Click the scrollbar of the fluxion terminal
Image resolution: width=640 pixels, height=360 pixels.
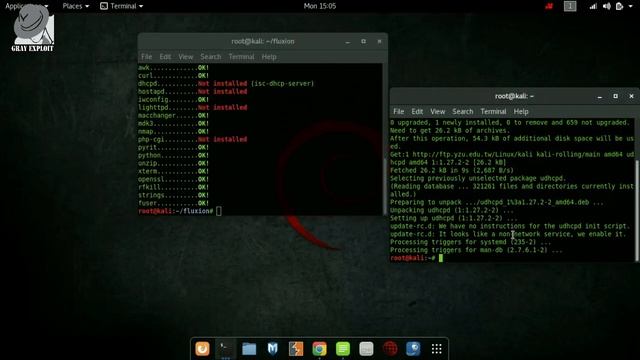pyautogui.click(x=385, y=186)
